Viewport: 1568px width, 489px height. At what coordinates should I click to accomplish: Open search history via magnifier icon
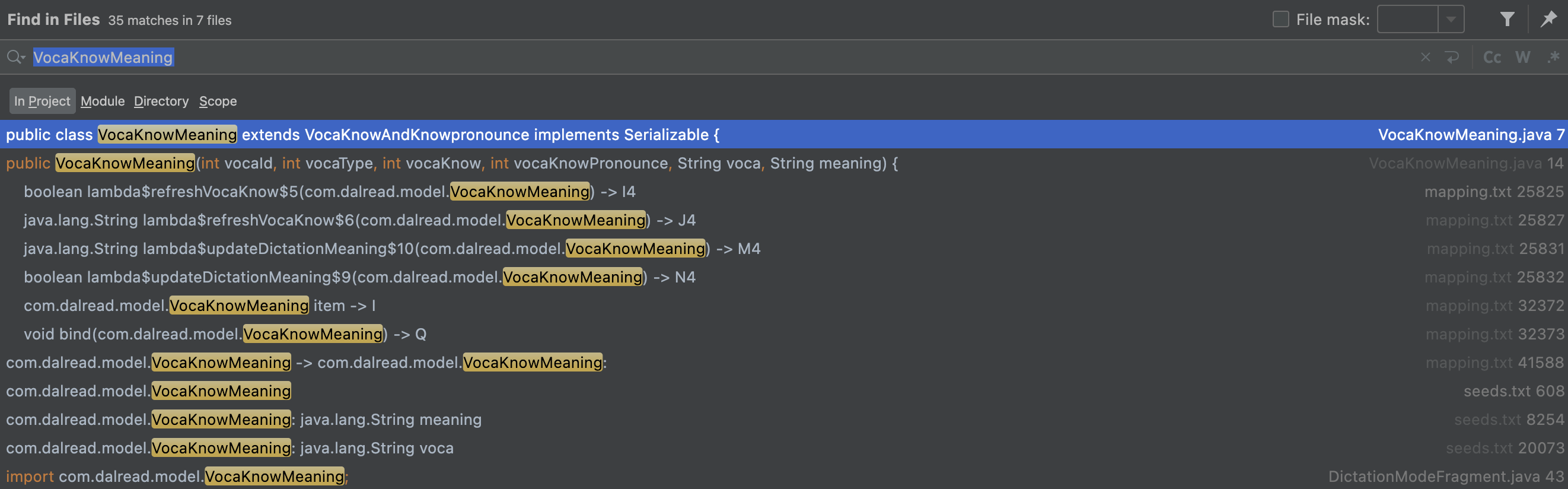coord(15,57)
